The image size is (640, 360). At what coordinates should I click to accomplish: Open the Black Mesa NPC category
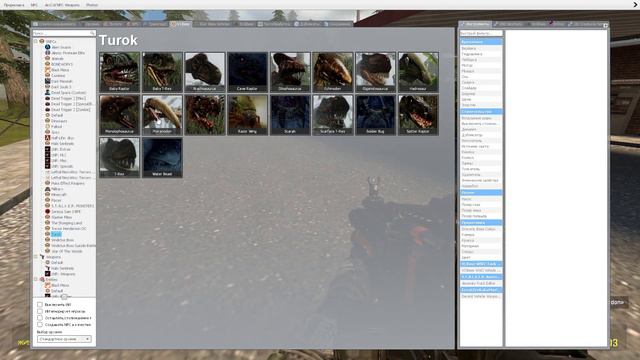[60, 70]
